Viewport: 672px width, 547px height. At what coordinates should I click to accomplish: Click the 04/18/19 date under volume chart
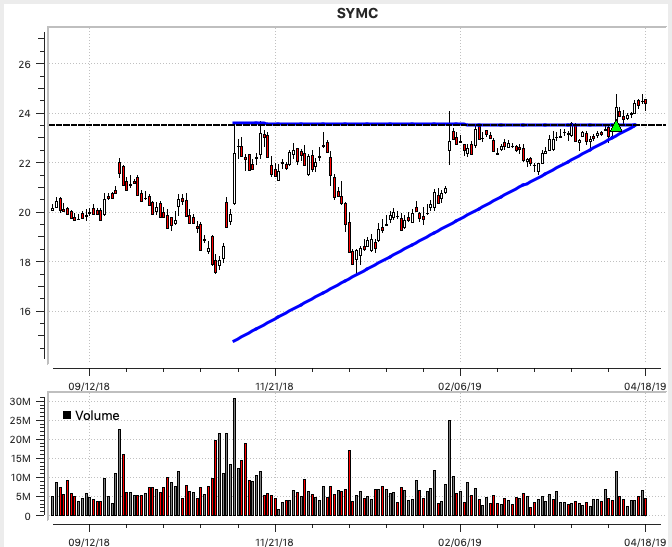645,542
